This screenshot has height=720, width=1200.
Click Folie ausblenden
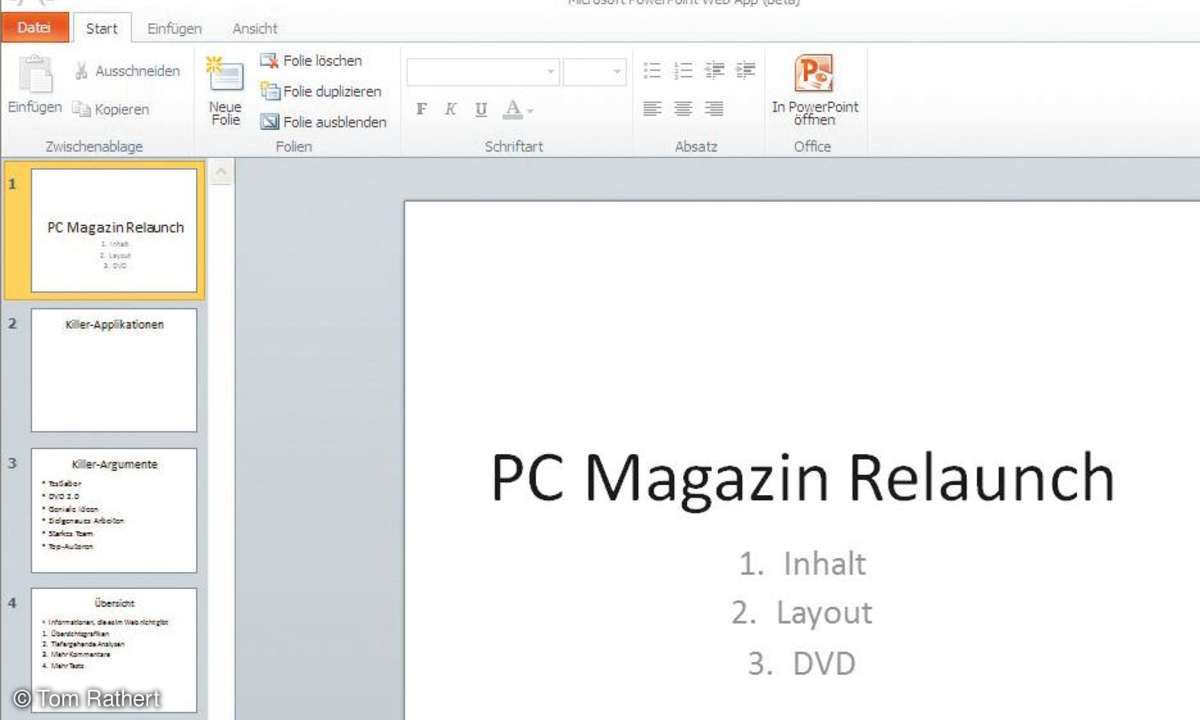pos(323,122)
